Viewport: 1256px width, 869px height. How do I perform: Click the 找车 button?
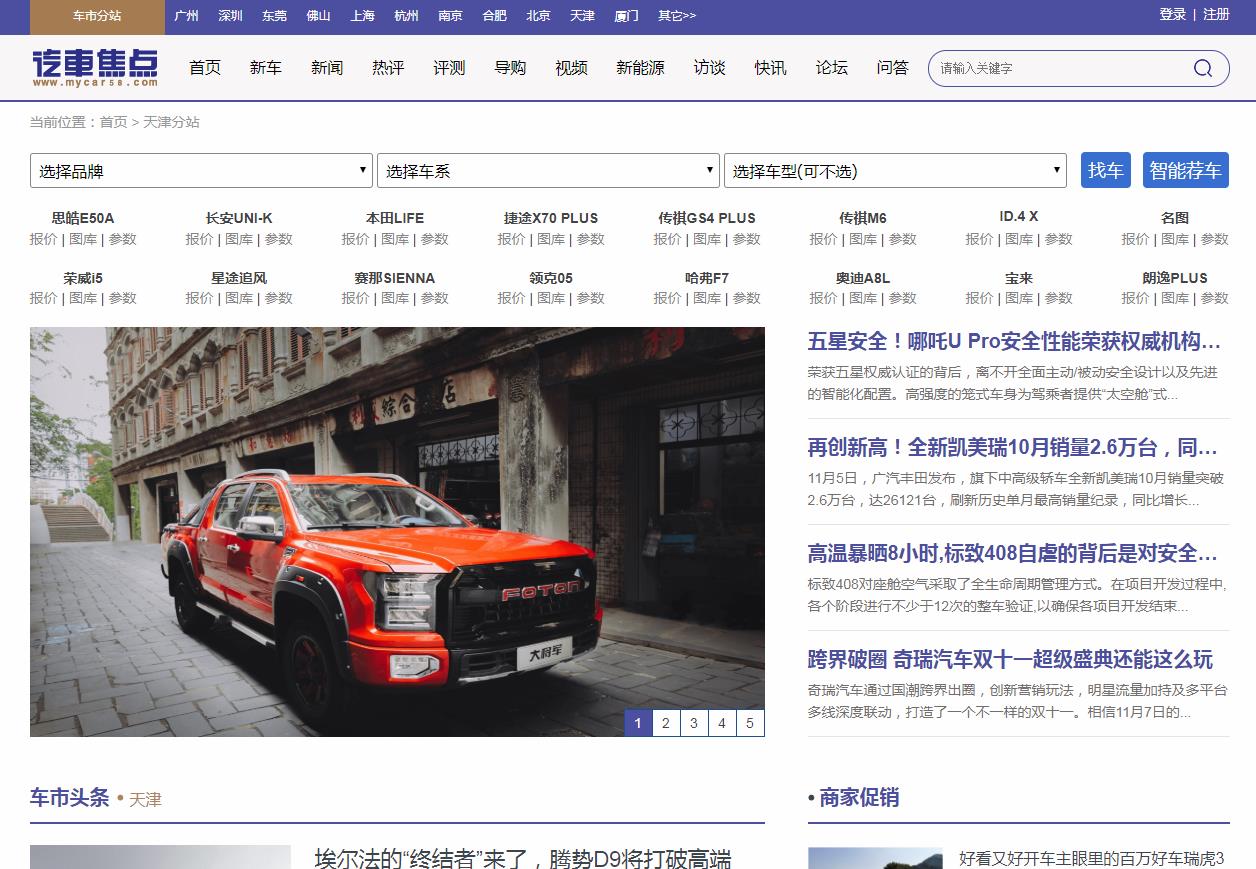pyautogui.click(x=1106, y=170)
